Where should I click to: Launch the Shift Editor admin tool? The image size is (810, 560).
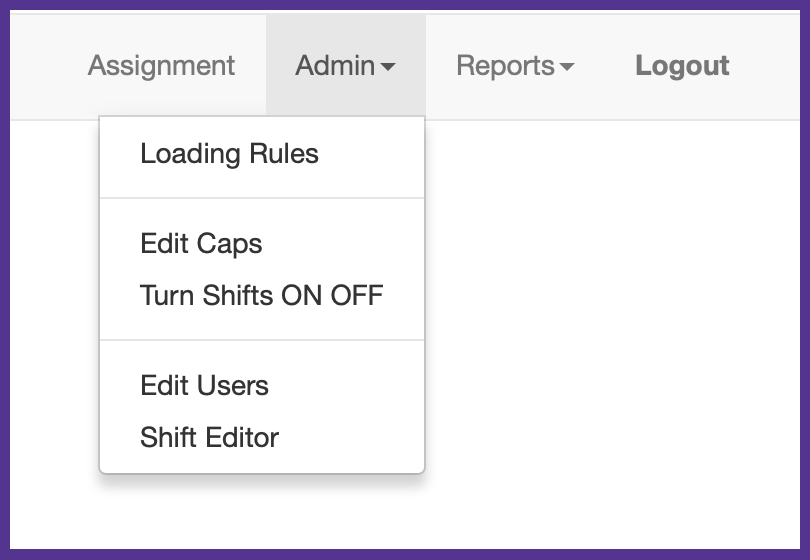point(209,438)
